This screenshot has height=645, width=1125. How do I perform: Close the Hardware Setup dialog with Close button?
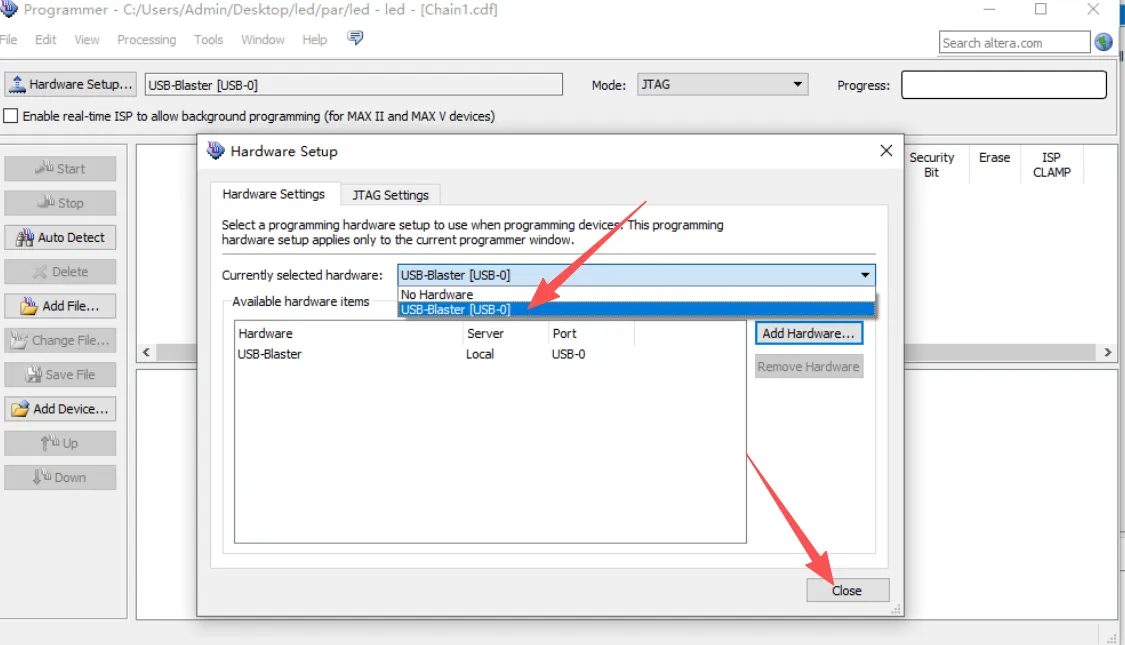point(847,590)
